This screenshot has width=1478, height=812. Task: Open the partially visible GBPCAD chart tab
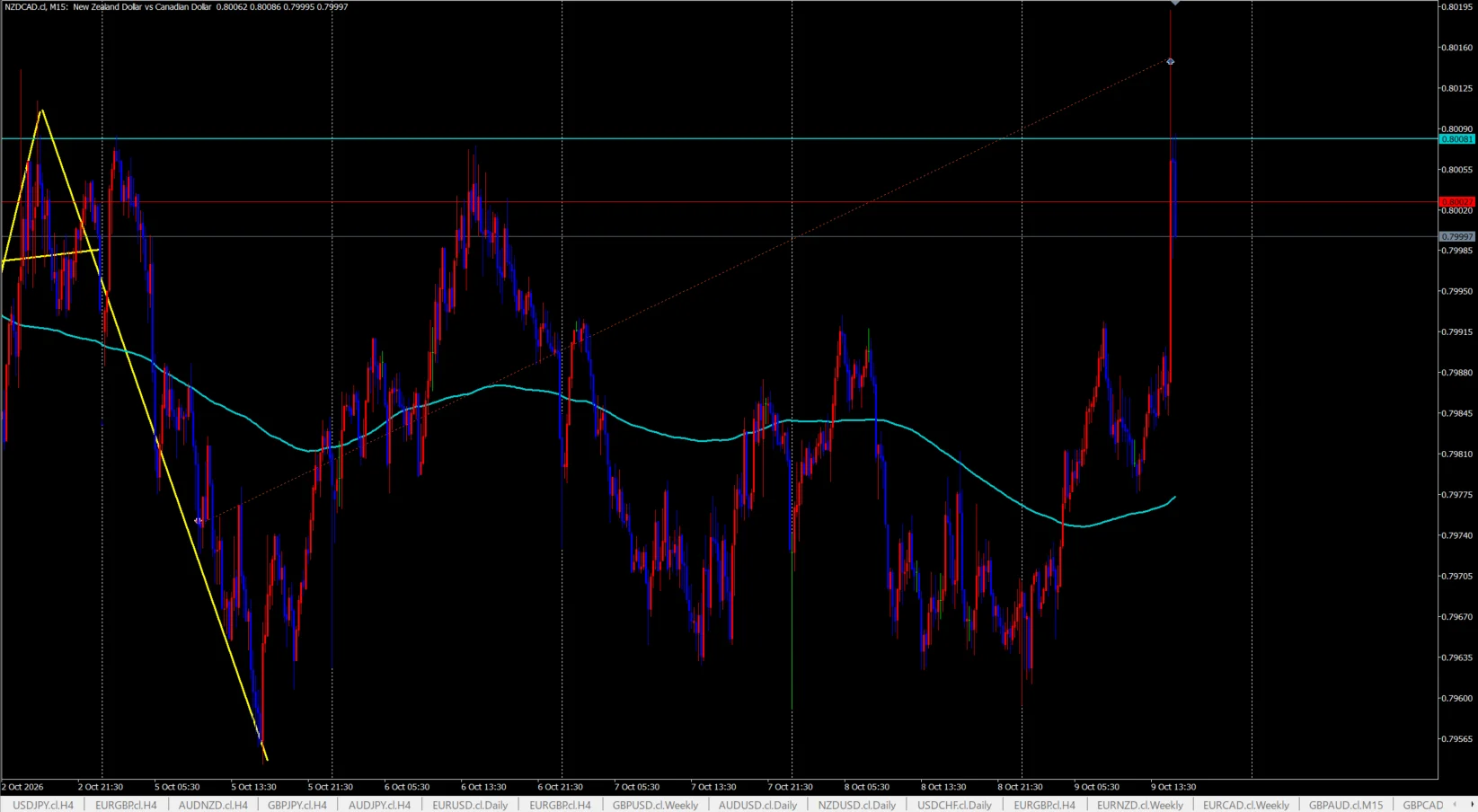(x=1423, y=805)
